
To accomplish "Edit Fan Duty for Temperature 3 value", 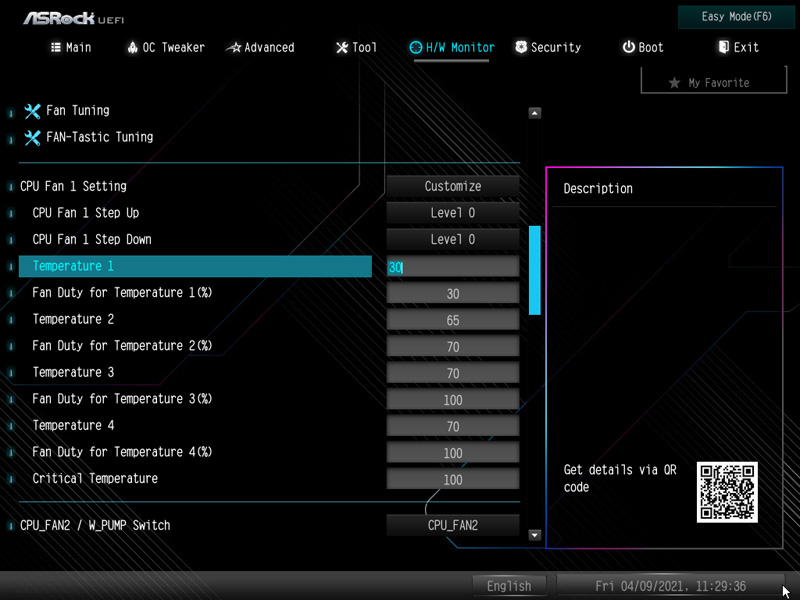I will tap(453, 399).
